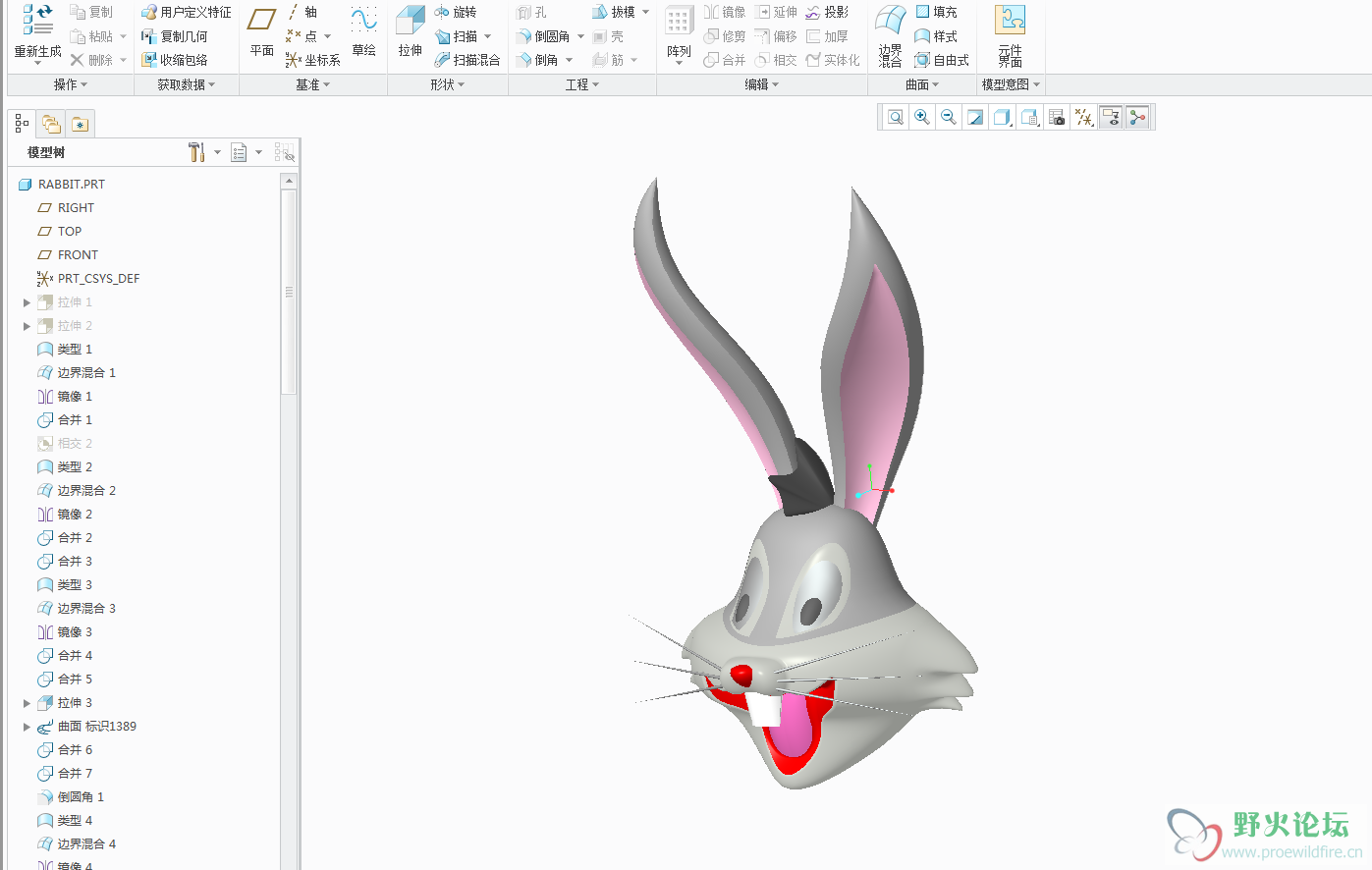Expand the 拉伸 2 tree node

tap(27, 326)
